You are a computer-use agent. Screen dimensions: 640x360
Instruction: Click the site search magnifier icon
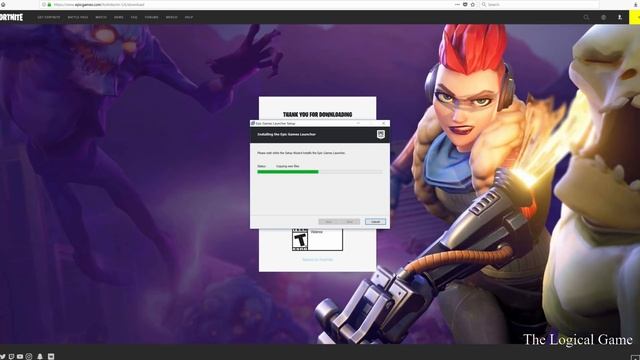point(586,17)
